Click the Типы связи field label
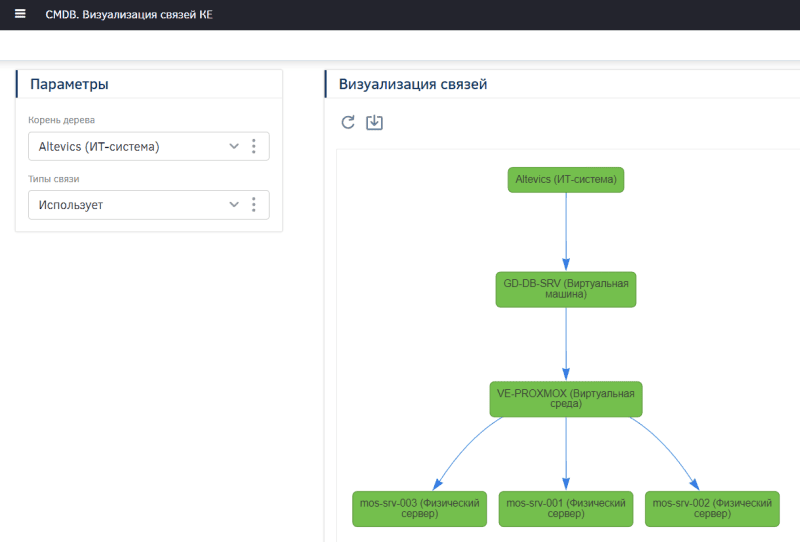The image size is (800, 542). (53, 179)
